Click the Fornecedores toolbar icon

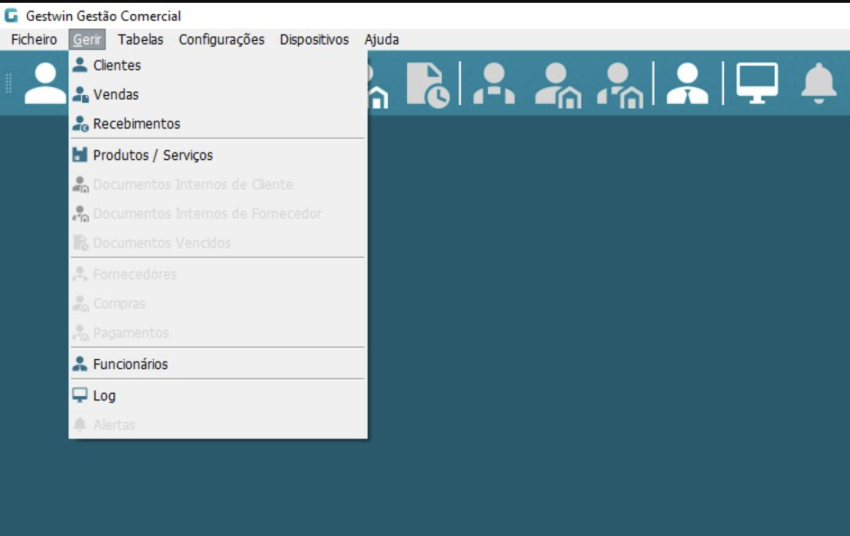click(495, 84)
